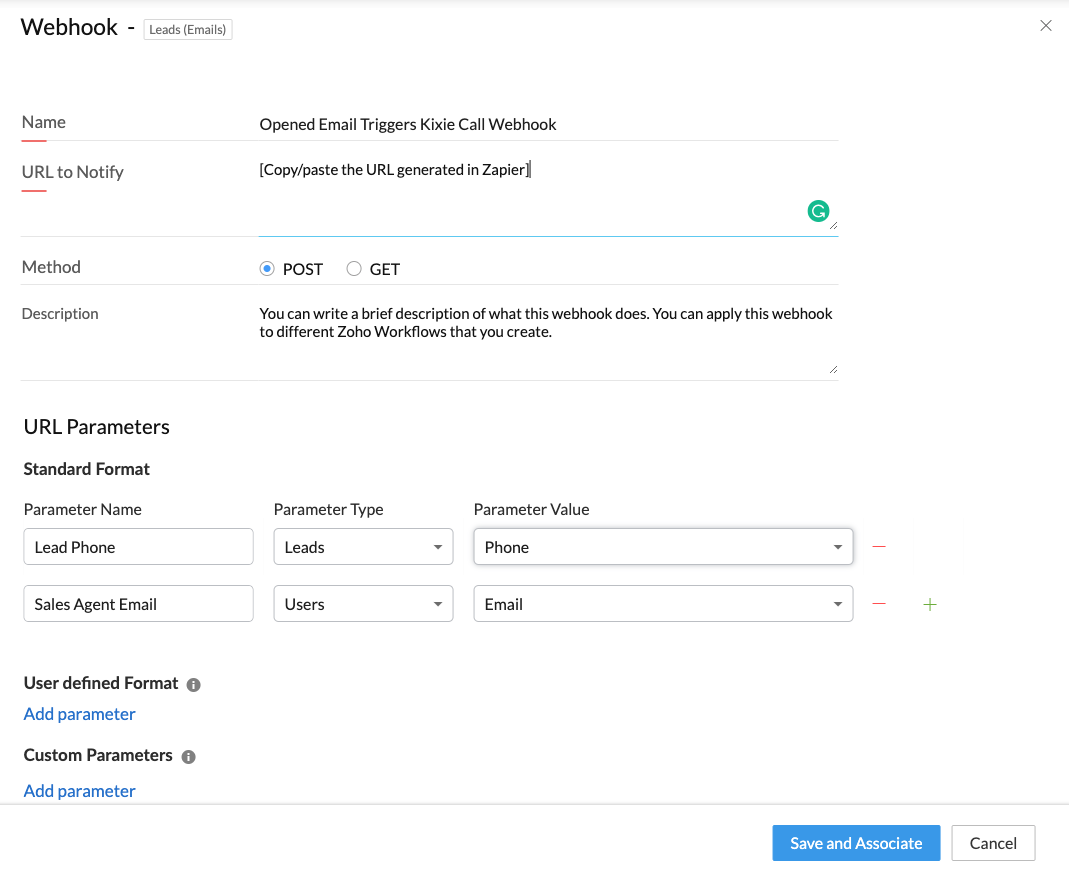
Task: Open the Phone parameter value dropdown
Action: pyautogui.click(x=663, y=547)
